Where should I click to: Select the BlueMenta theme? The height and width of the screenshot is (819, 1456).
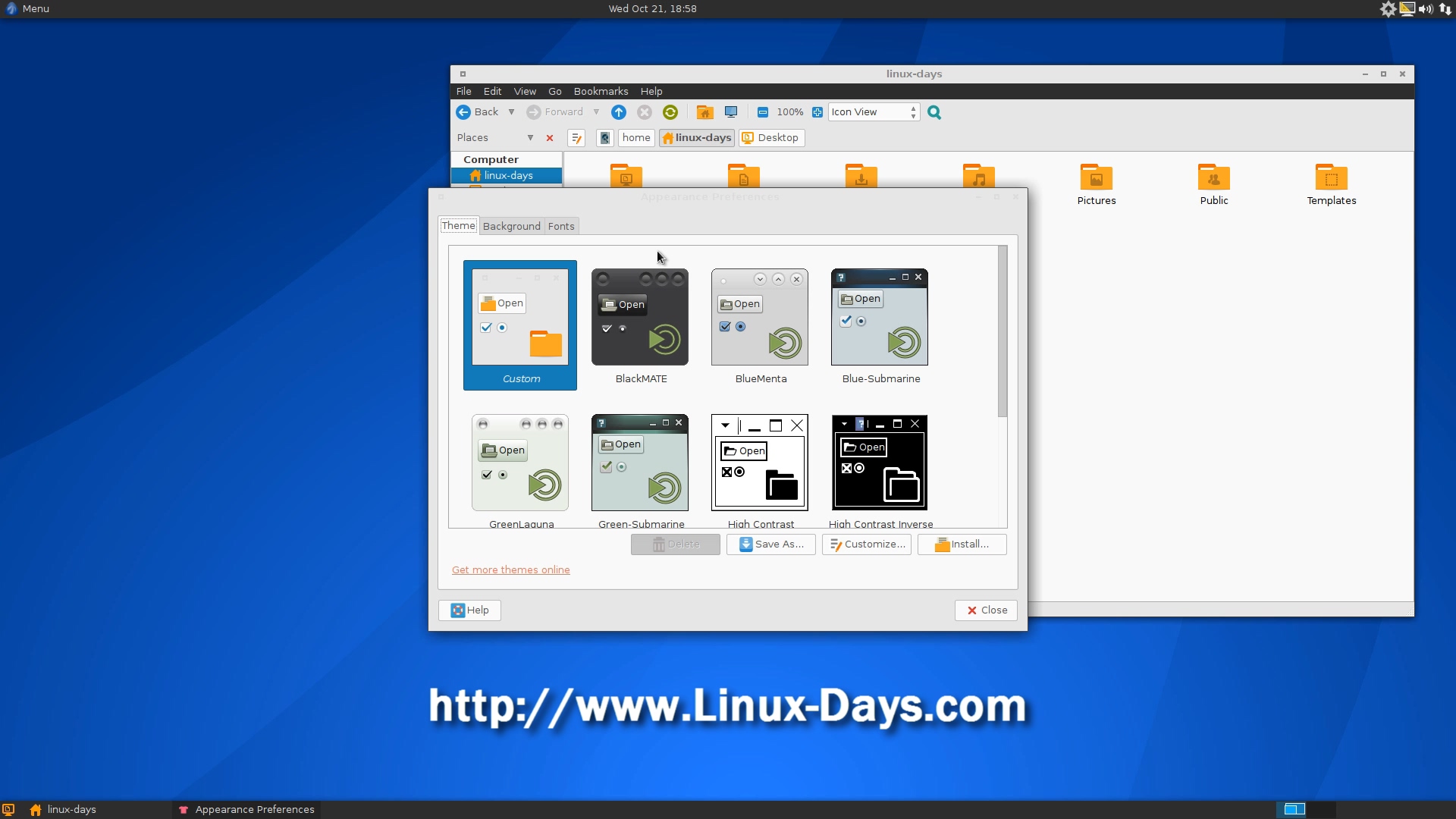tap(760, 327)
